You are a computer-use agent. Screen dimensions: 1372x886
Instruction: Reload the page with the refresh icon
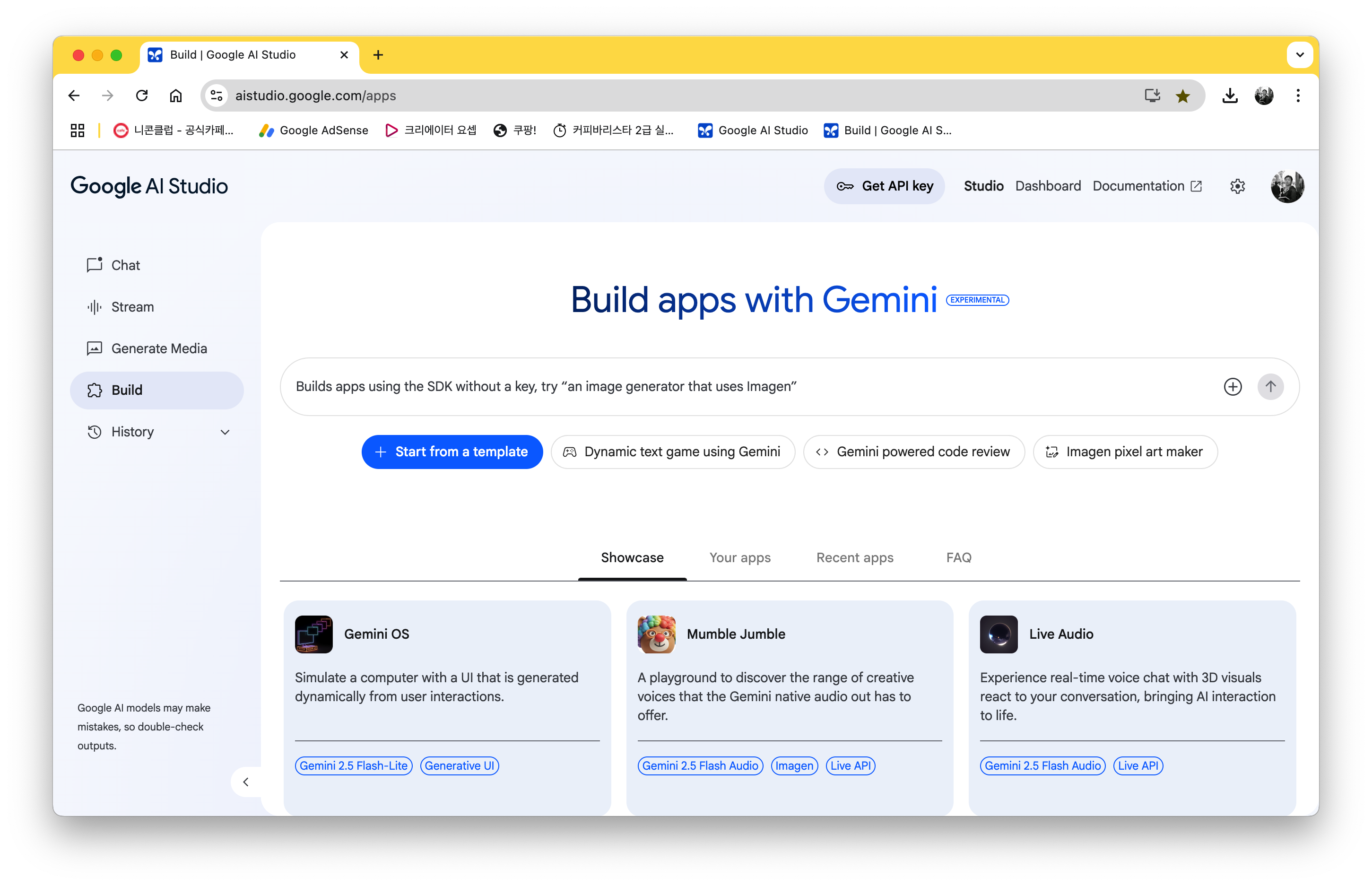141,96
